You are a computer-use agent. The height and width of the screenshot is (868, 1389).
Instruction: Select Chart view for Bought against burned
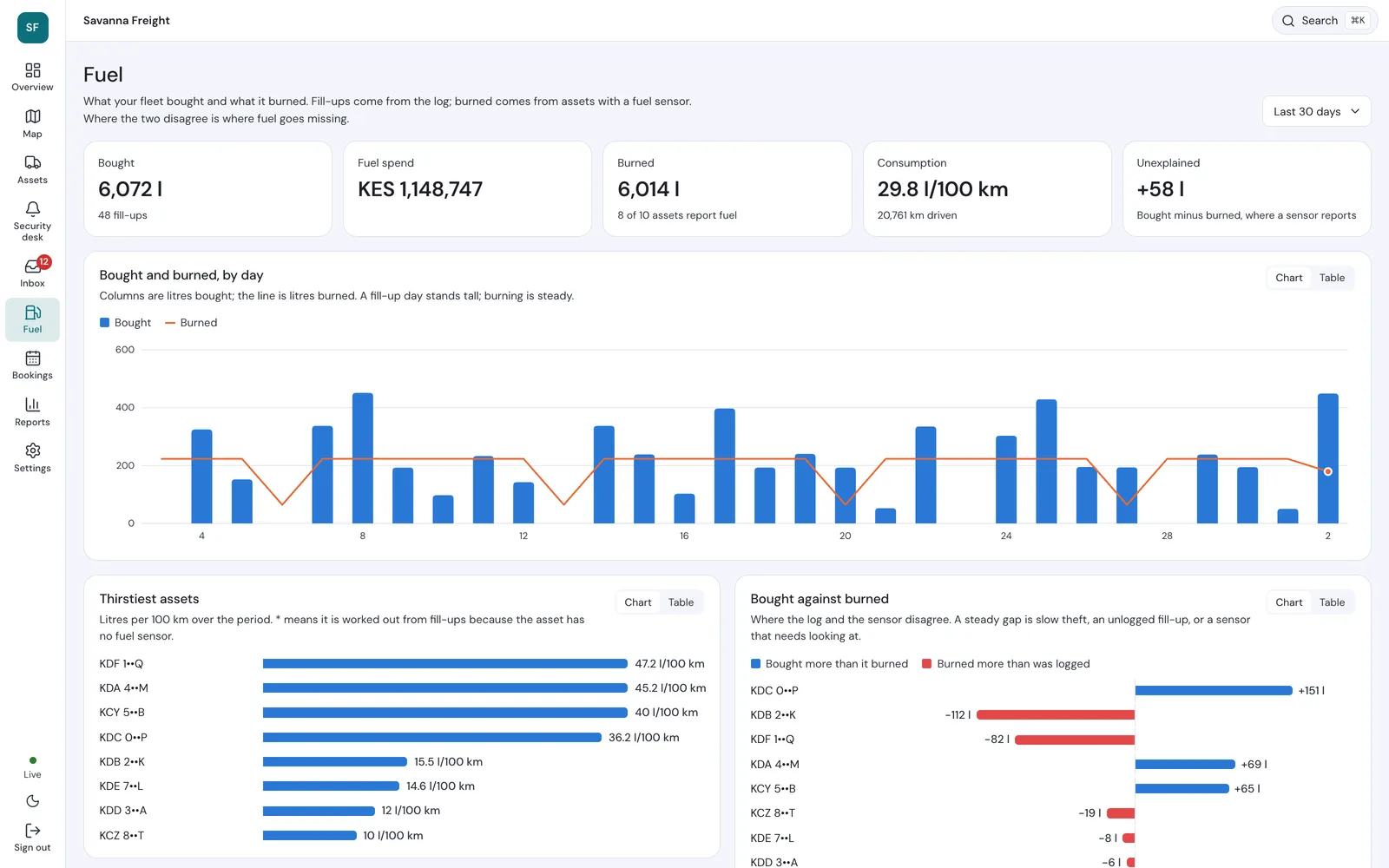point(1288,602)
